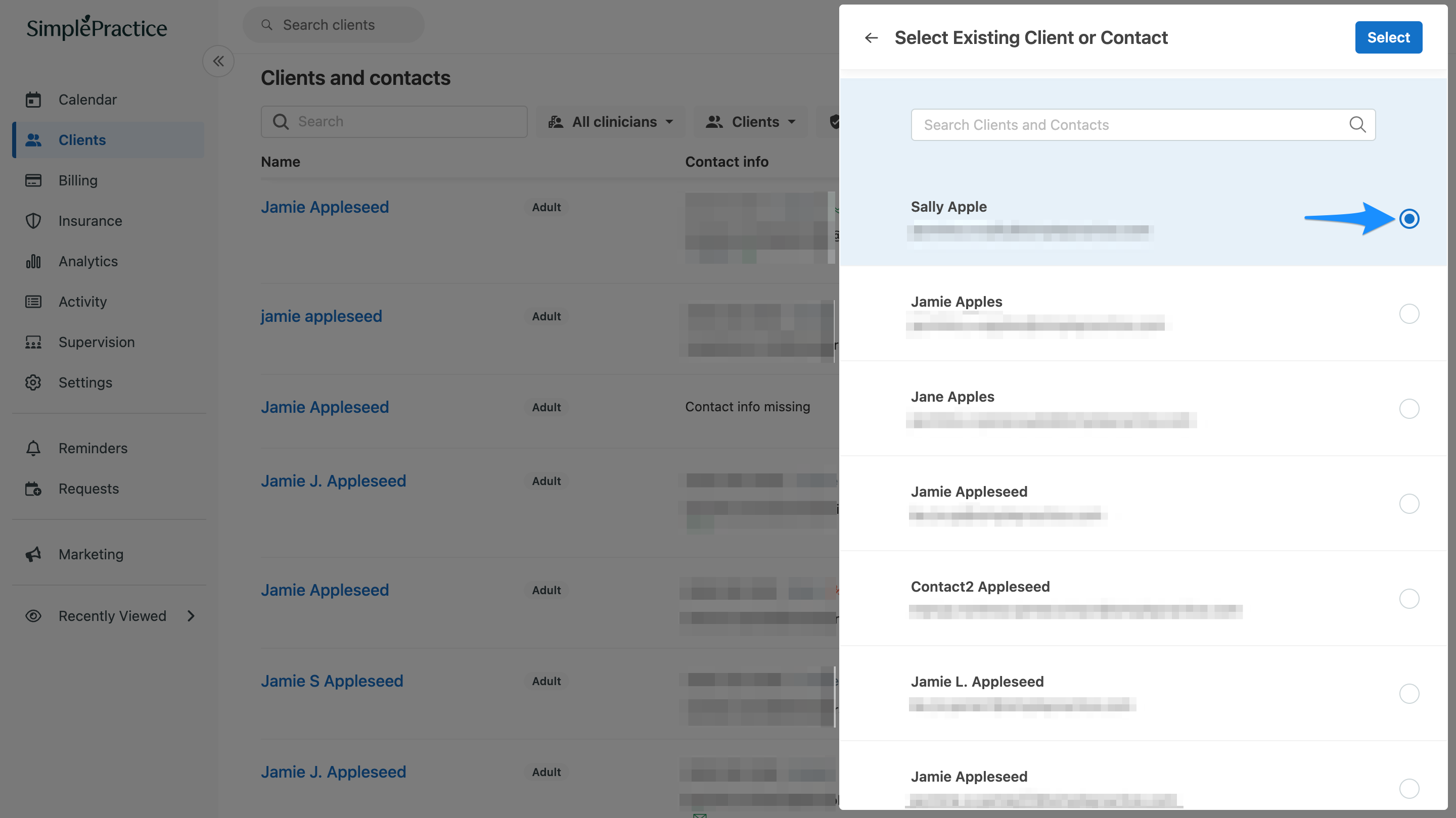Click the Settings gear icon
This screenshot has height=818, width=1456.
33,382
